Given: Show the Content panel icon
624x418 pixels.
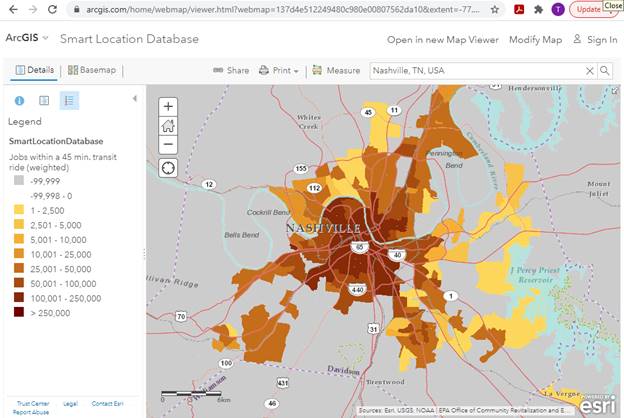Looking at the screenshot, I should [x=44, y=100].
